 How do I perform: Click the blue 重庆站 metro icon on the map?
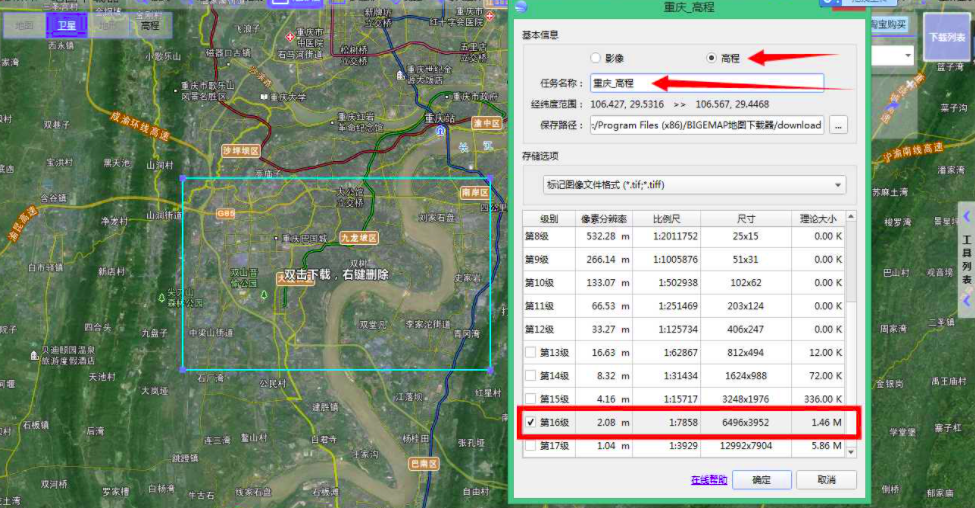coord(440,131)
